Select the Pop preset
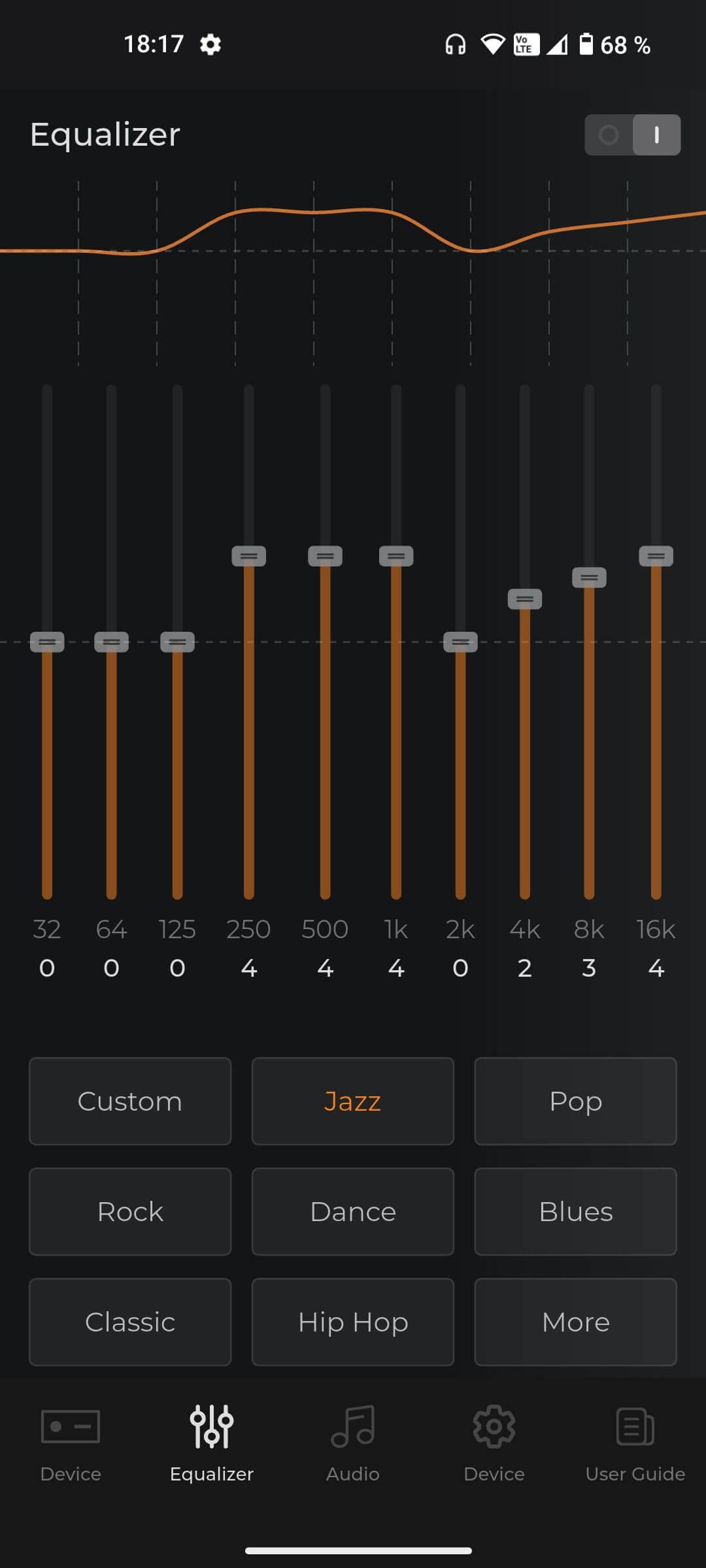The height and width of the screenshot is (1568, 706). (x=575, y=1102)
